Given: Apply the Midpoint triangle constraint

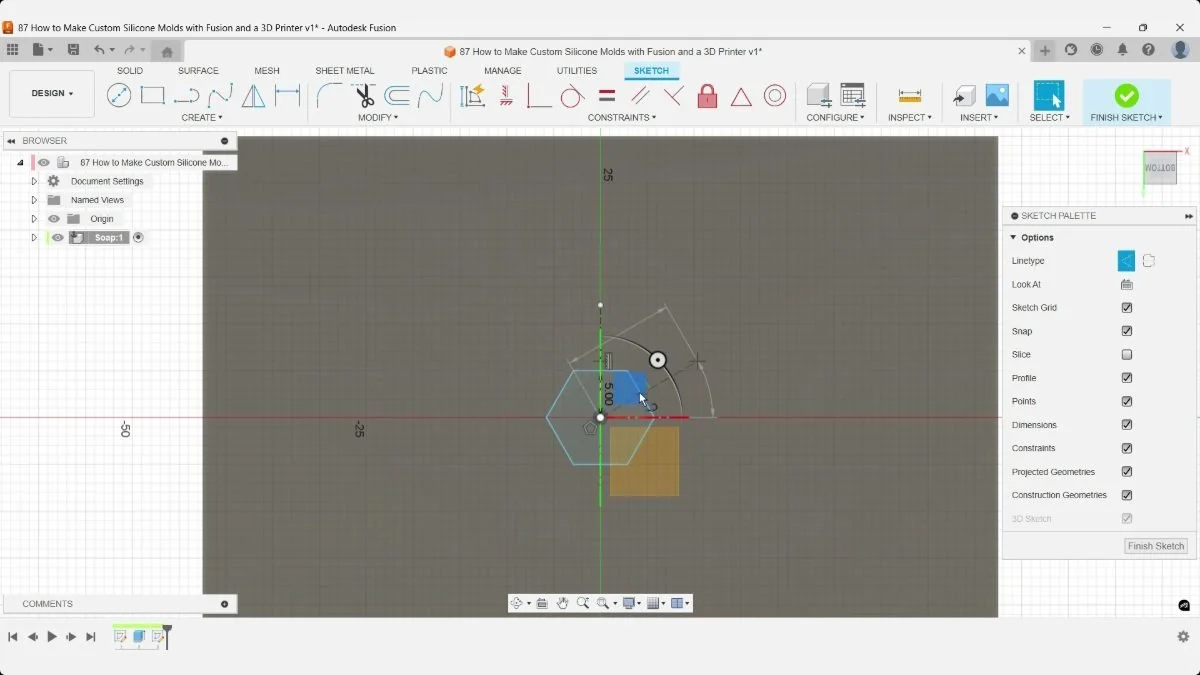Looking at the screenshot, I should pyautogui.click(x=741, y=96).
